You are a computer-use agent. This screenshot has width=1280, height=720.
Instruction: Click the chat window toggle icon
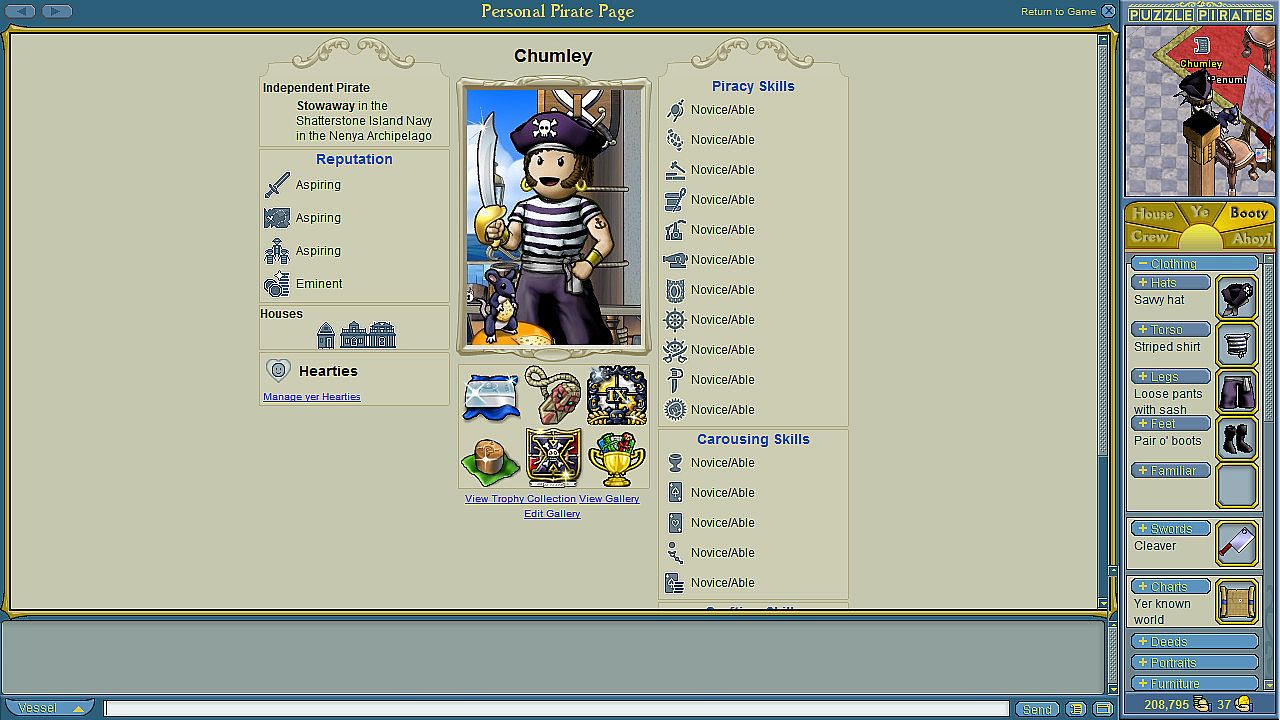tap(1103, 709)
